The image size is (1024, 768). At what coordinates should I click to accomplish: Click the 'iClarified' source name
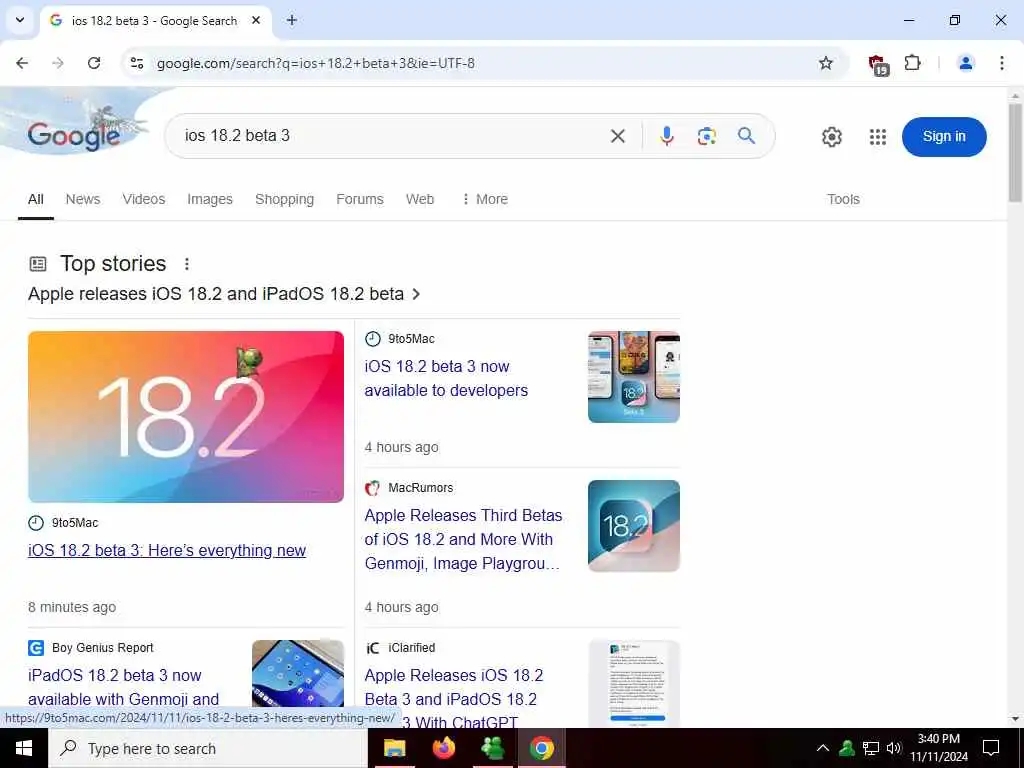pos(411,647)
